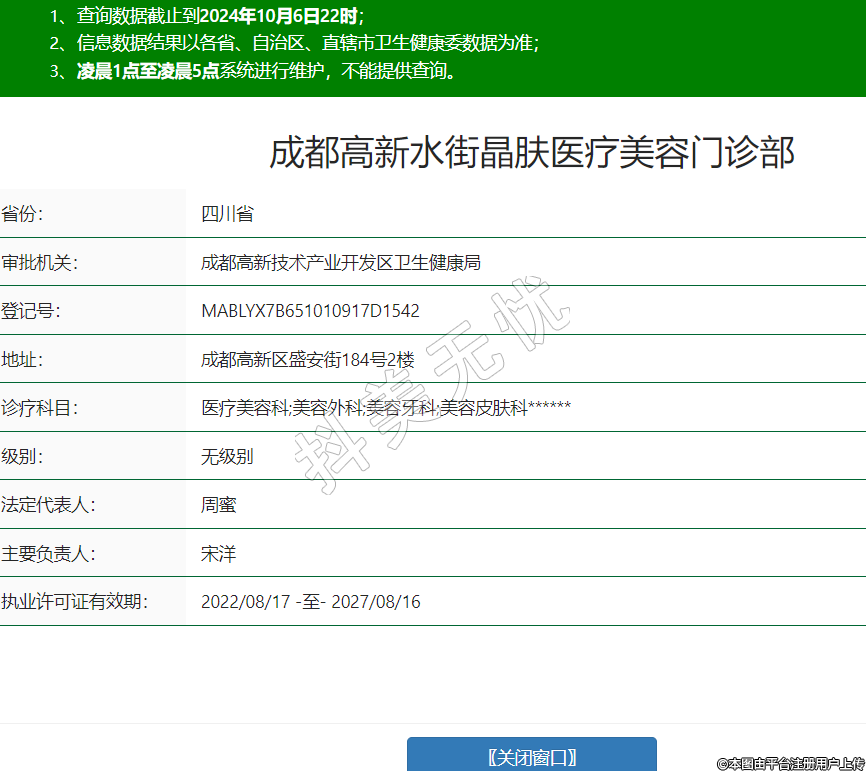Click the 登记号 row label
The width and height of the screenshot is (866, 771).
[31, 311]
